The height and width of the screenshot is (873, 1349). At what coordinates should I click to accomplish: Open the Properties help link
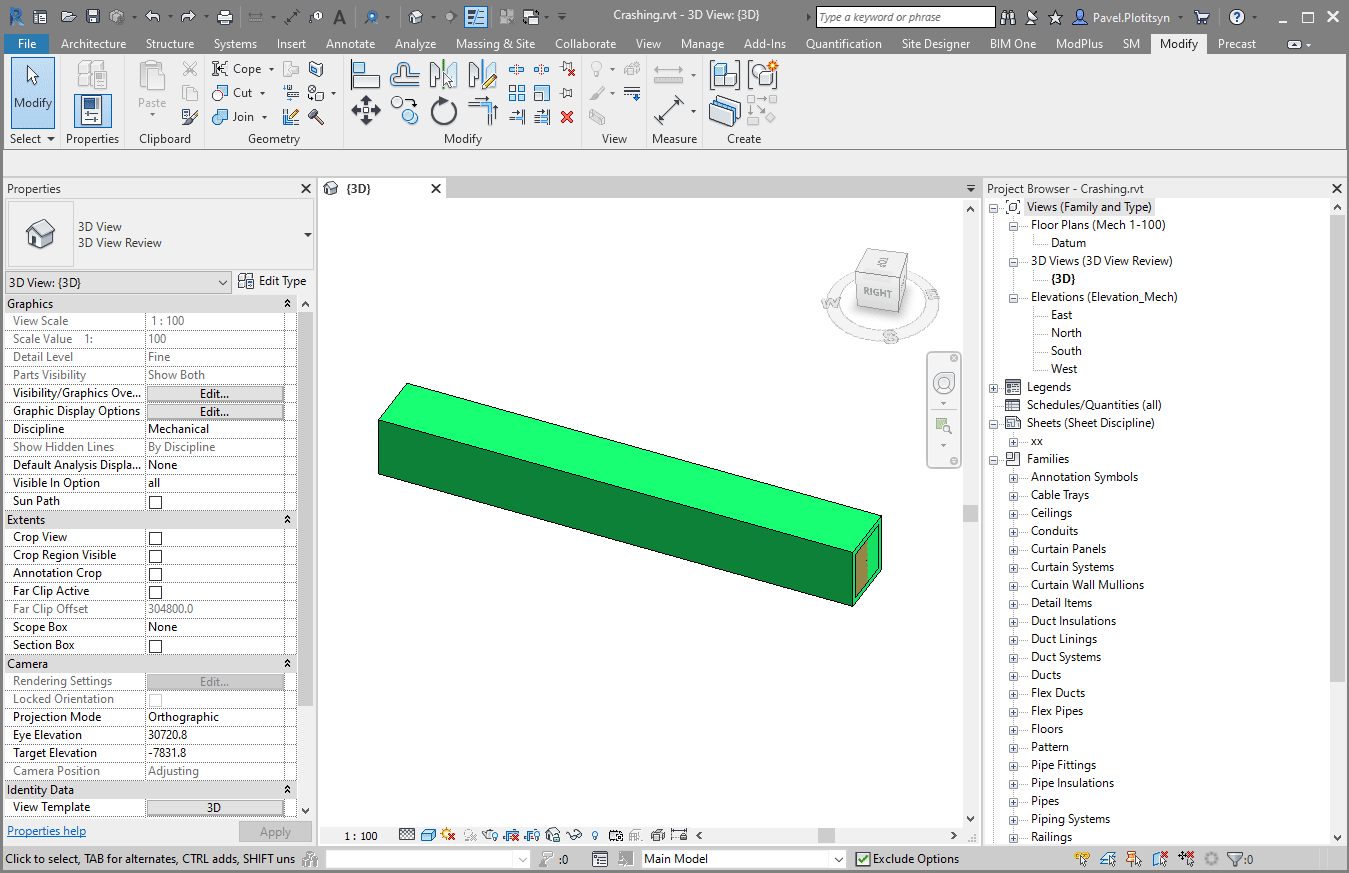(46, 831)
